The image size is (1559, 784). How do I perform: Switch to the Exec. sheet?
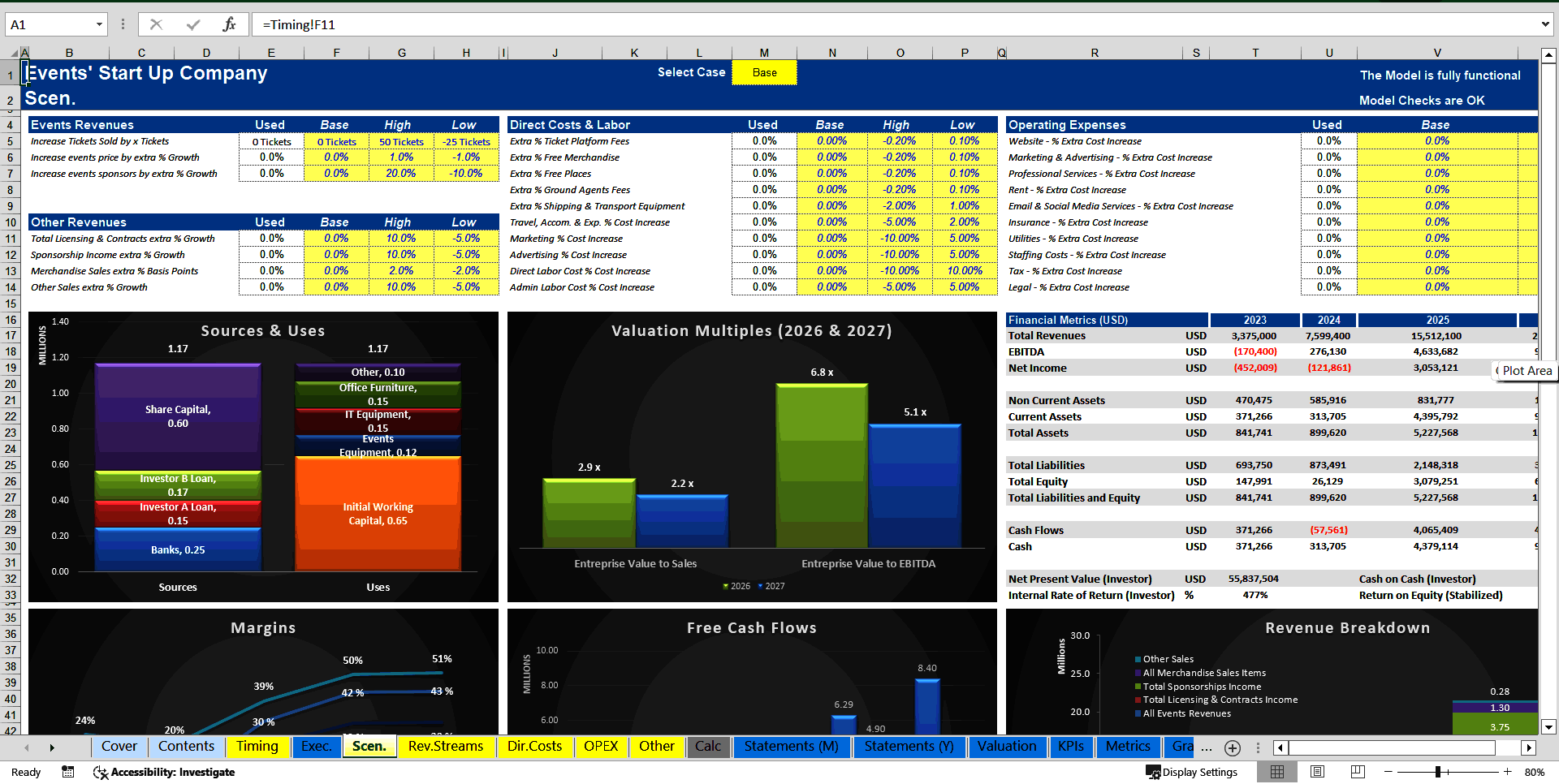pyautogui.click(x=316, y=747)
